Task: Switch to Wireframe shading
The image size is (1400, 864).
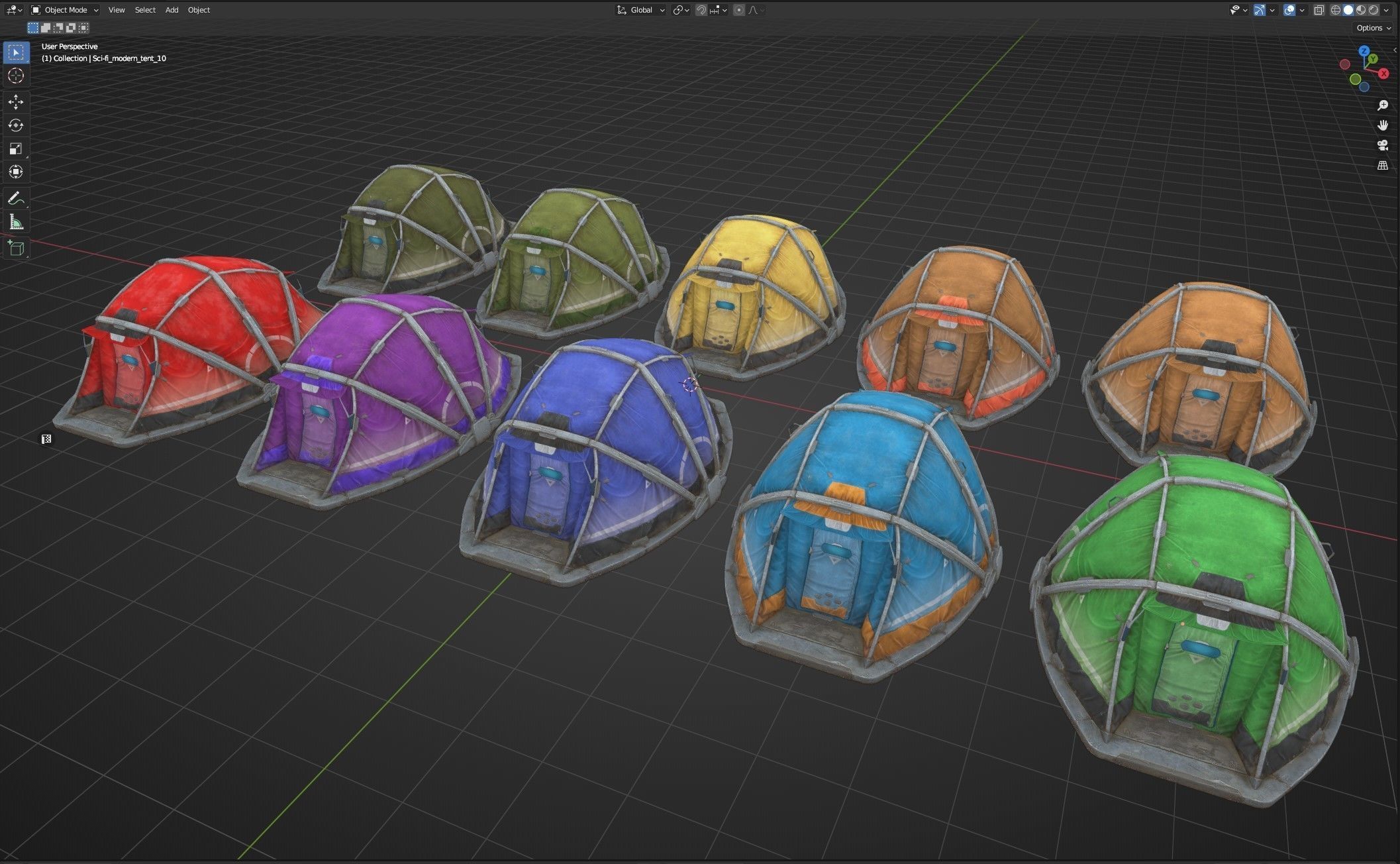Action: pyautogui.click(x=1335, y=10)
